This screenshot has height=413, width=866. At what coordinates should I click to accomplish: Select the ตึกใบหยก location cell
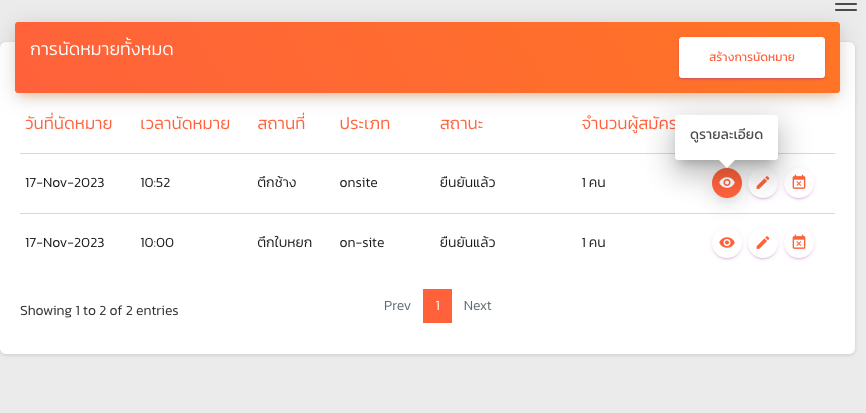click(284, 242)
